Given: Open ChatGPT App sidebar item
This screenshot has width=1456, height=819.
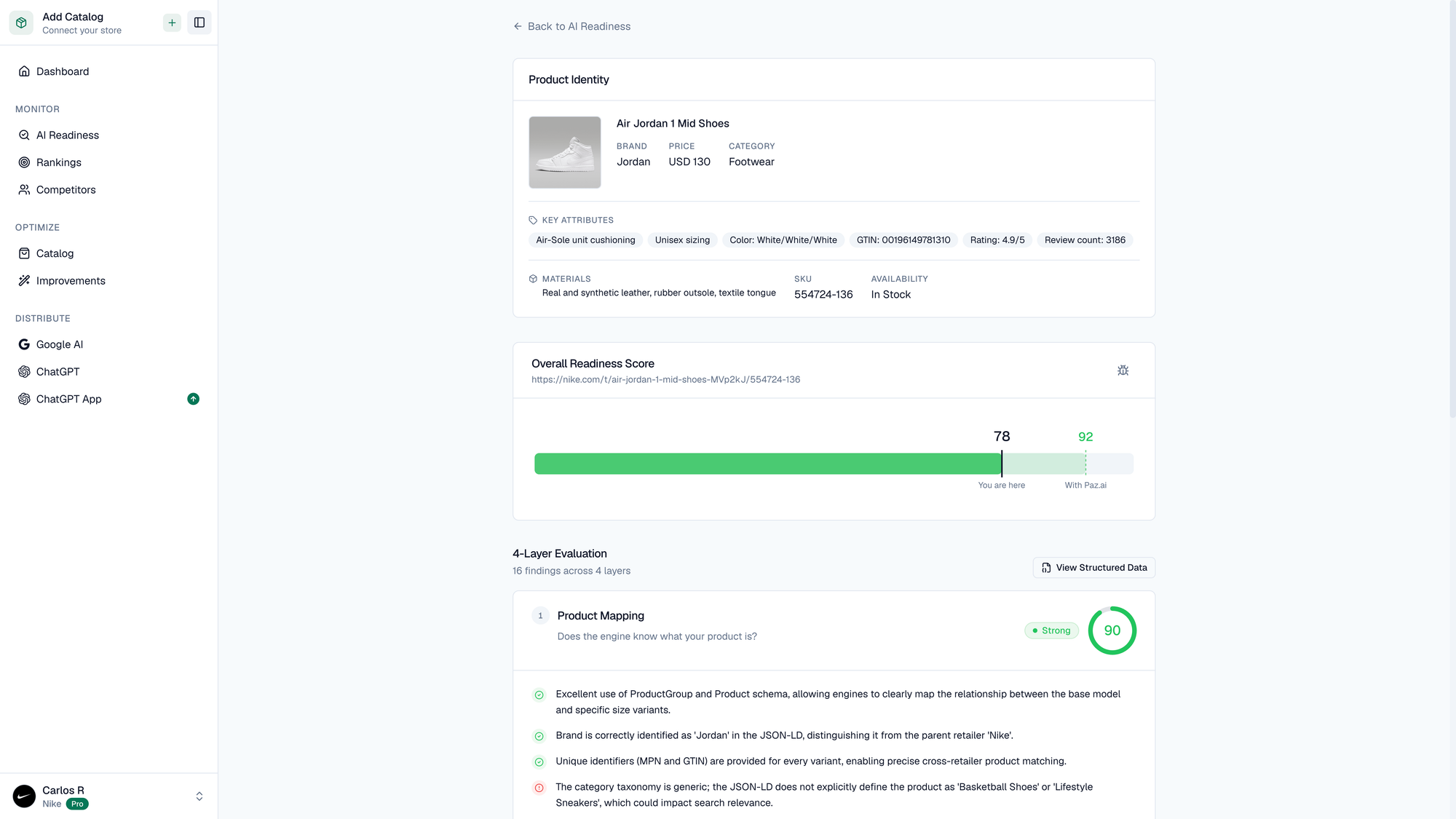Looking at the screenshot, I should (x=108, y=399).
